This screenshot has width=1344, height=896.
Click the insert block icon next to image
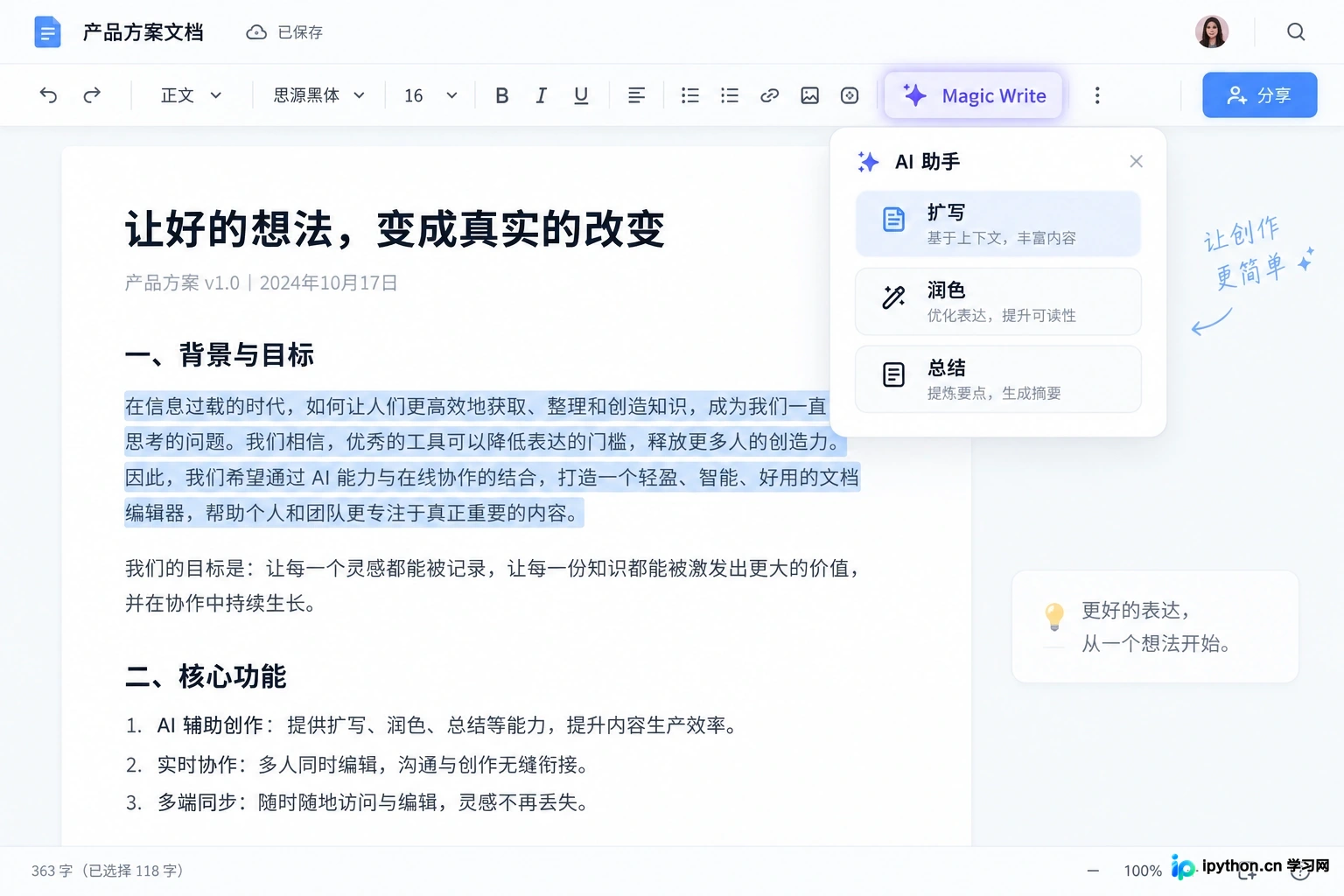click(x=850, y=95)
